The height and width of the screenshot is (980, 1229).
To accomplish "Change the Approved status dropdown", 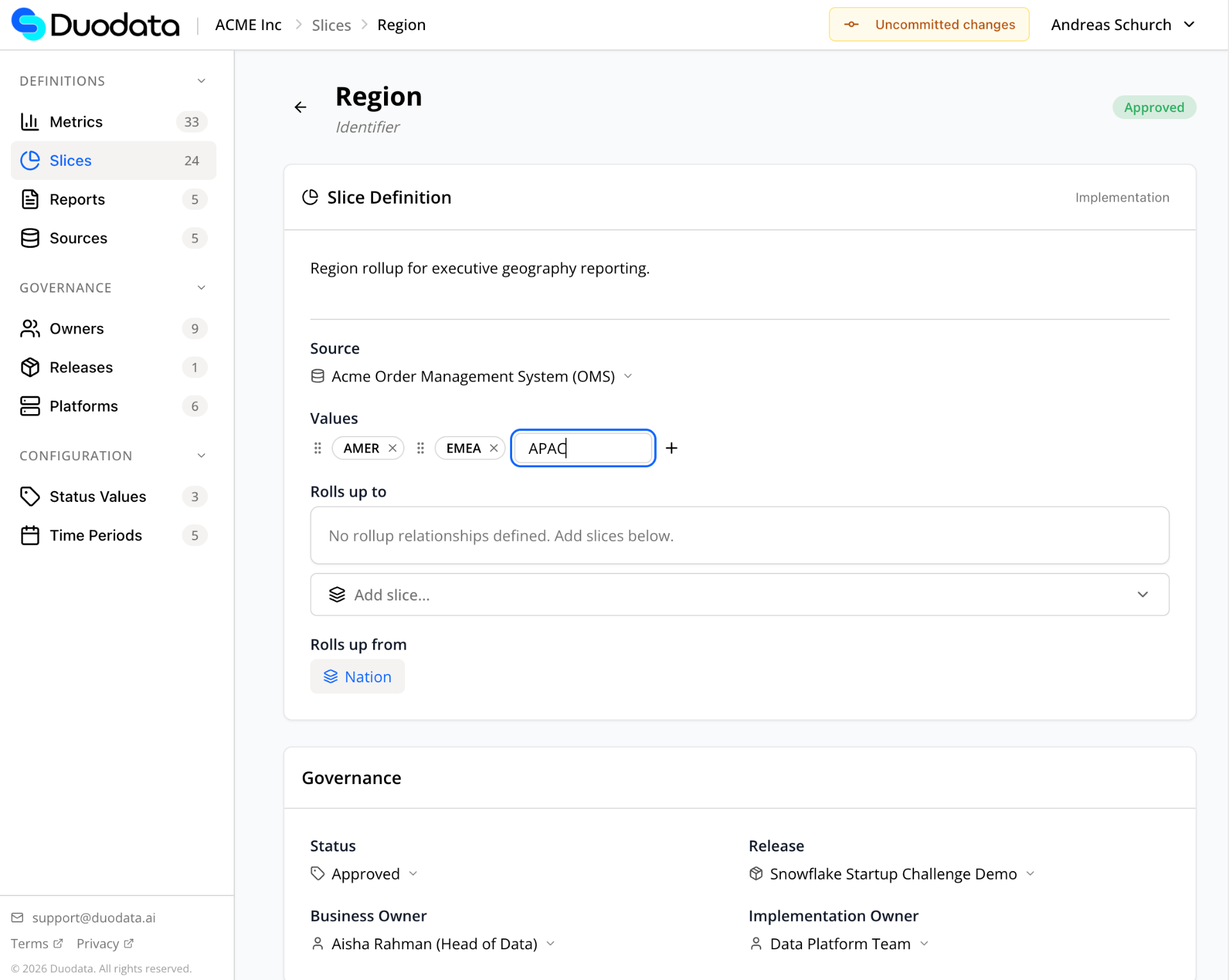I will click(365, 874).
